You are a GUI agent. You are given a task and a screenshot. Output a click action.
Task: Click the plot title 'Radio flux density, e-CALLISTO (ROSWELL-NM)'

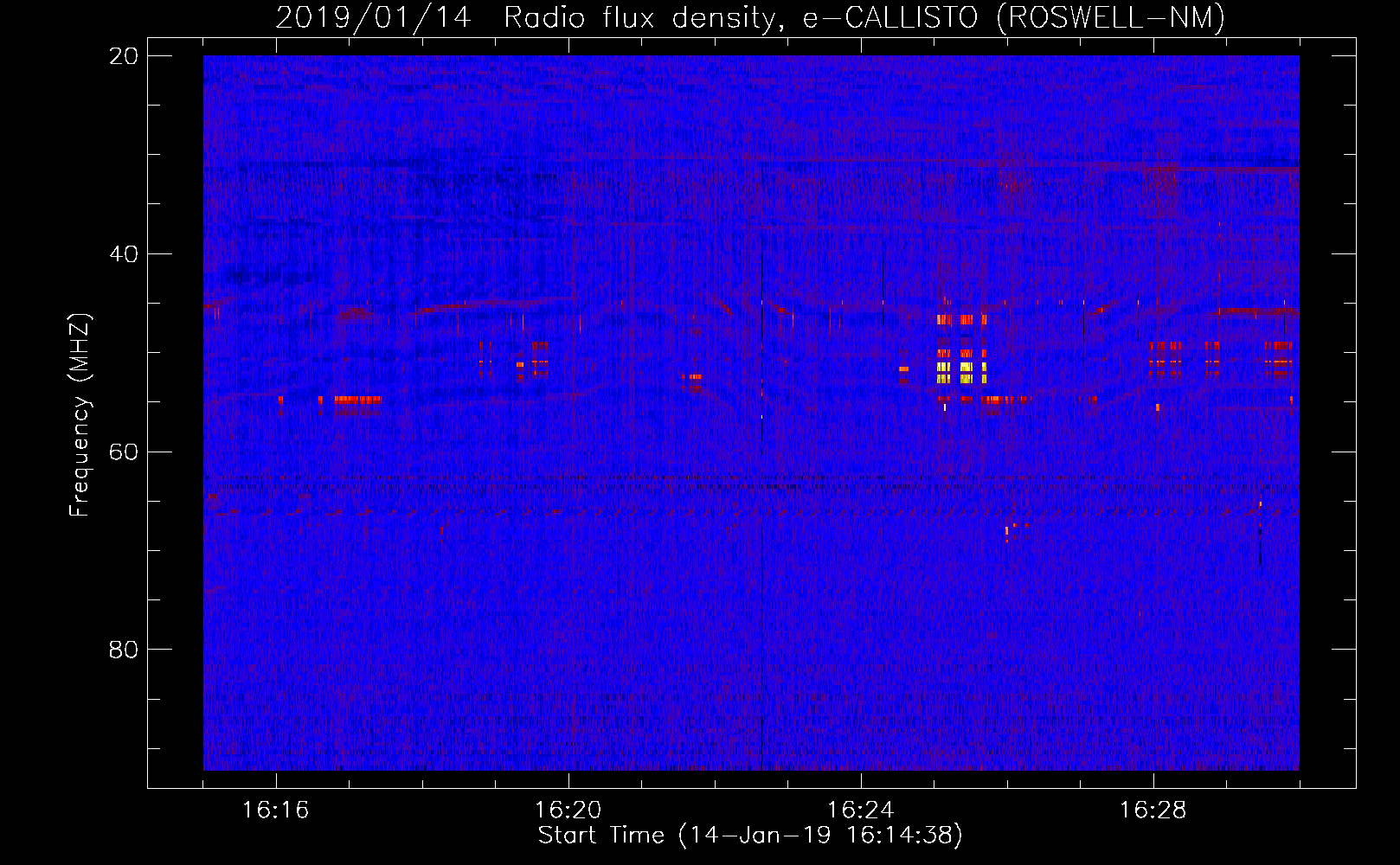(x=864, y=17)
